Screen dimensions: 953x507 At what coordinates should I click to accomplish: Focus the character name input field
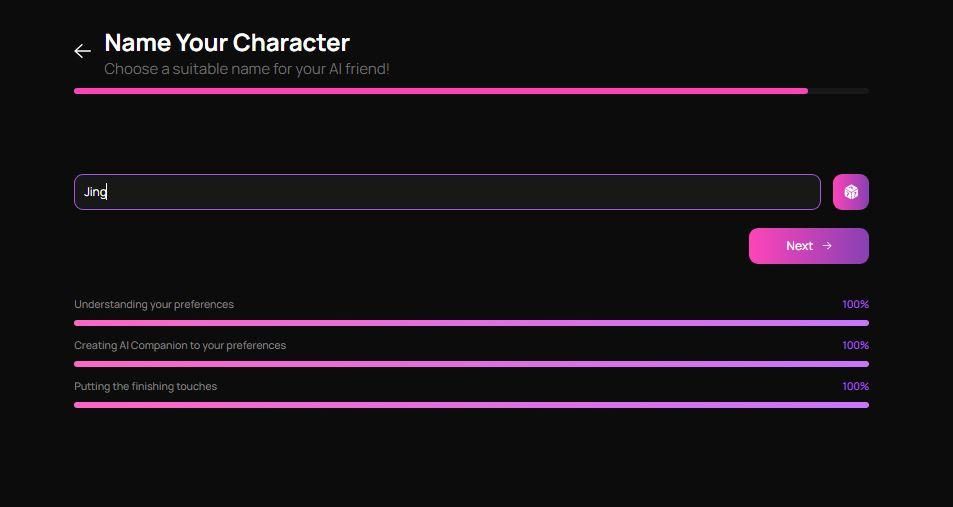pyautogui.click(x=447, y=192)
